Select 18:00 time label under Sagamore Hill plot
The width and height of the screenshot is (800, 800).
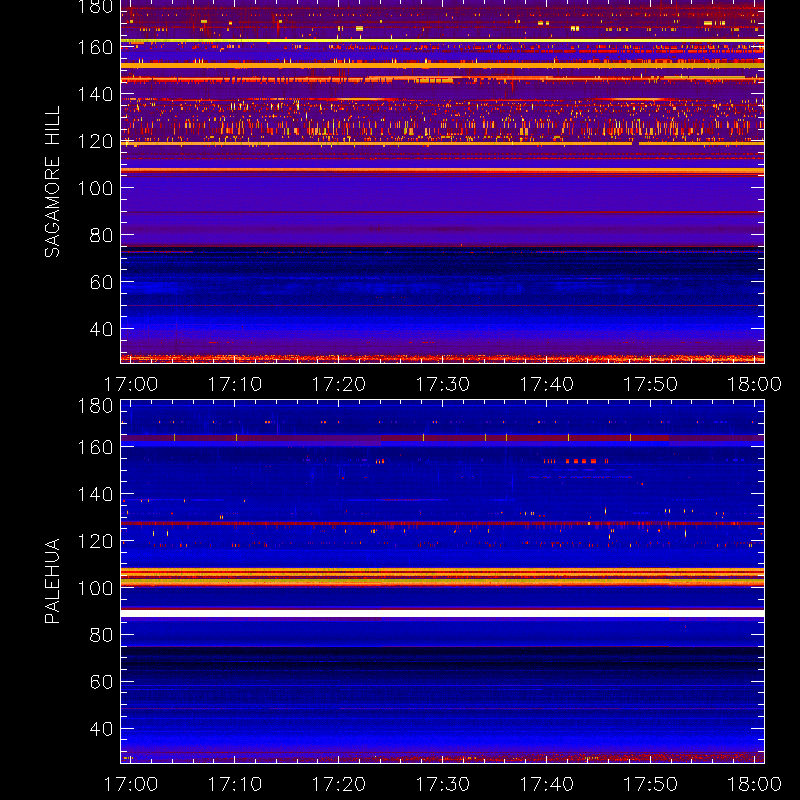(754, 384)
